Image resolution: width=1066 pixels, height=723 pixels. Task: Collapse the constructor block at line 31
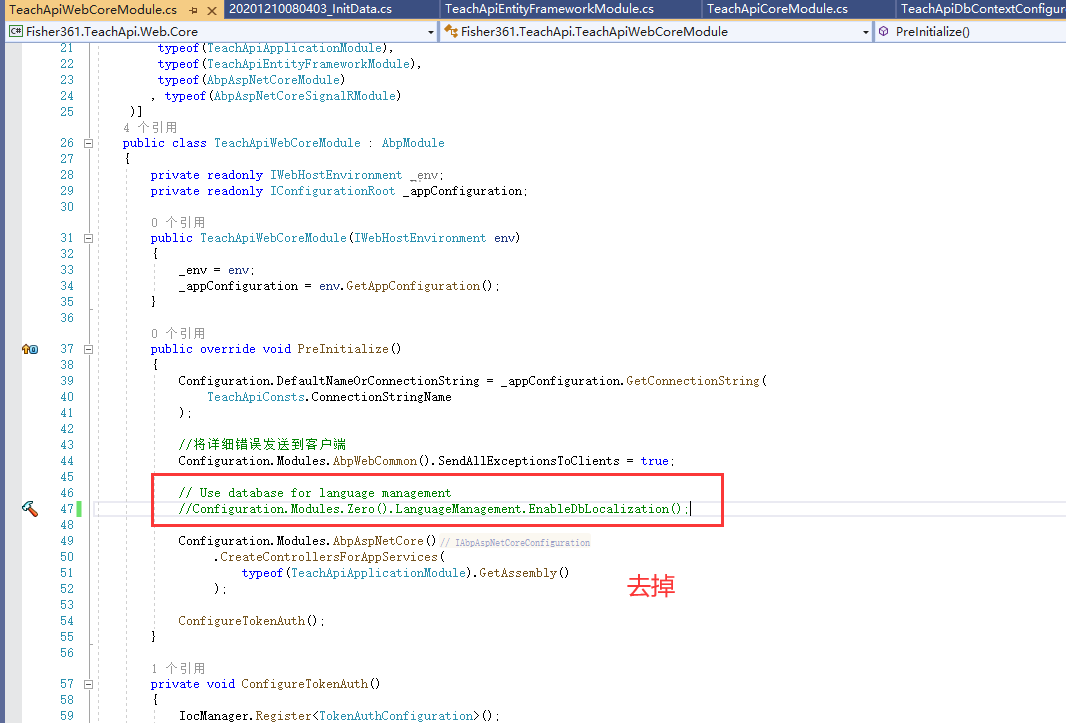click(x=88, y=238)
